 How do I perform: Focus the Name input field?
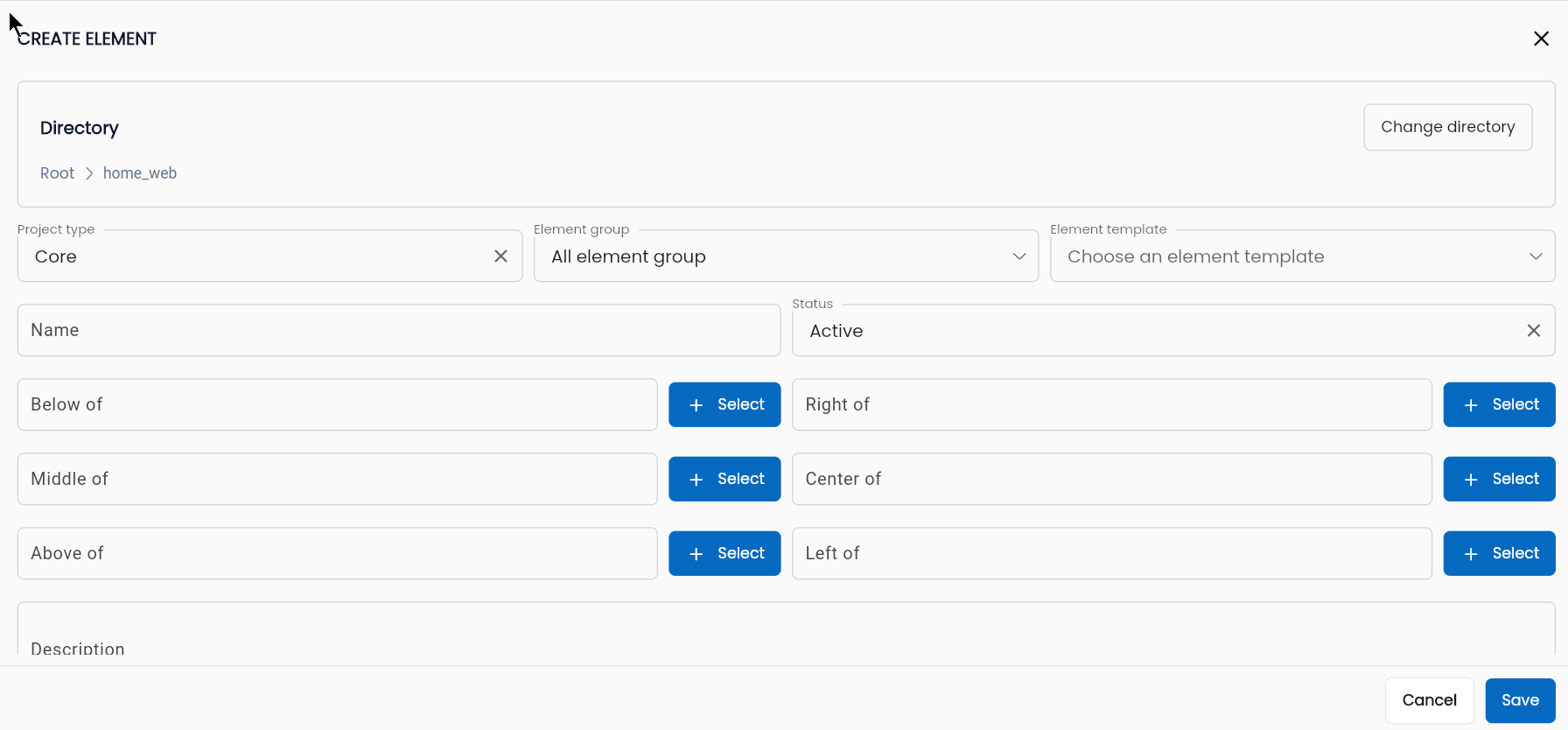click(x=399, y=330)
